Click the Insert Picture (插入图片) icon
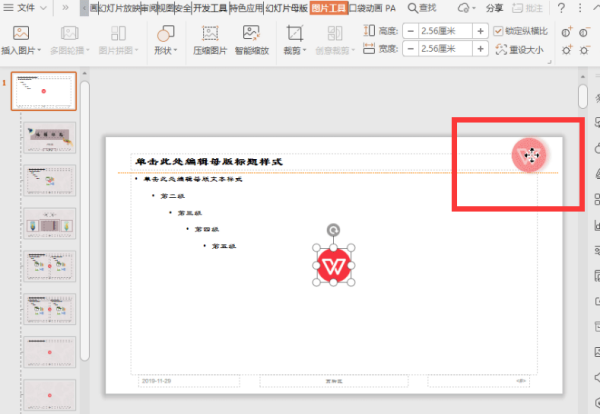This screenshot has width=600, height=414. pyautogui.click(x=21, y=33)
